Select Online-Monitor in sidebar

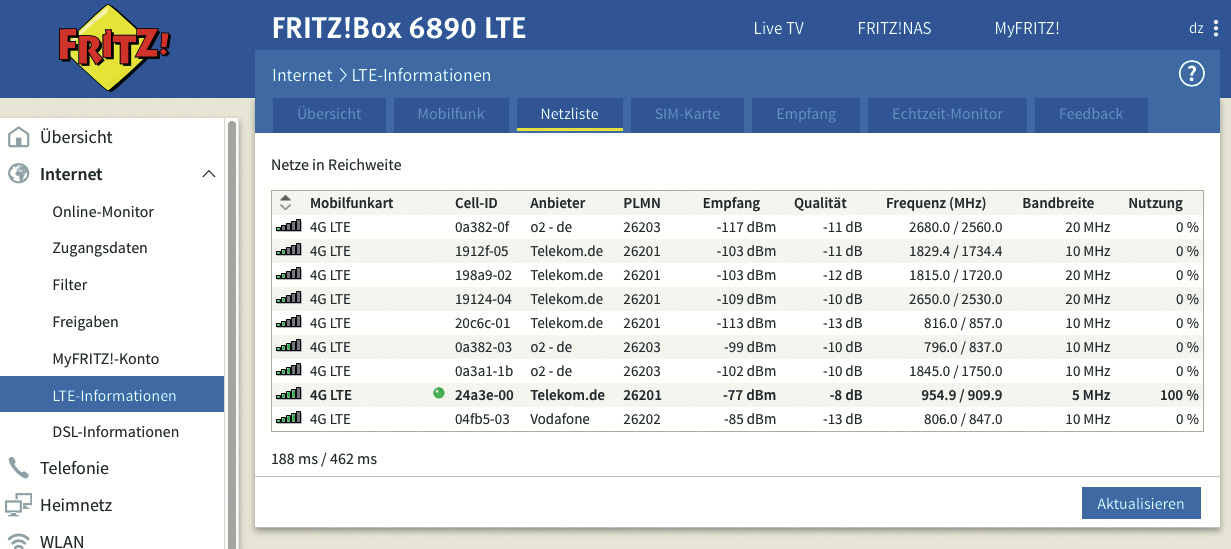(x=103, y=212)
